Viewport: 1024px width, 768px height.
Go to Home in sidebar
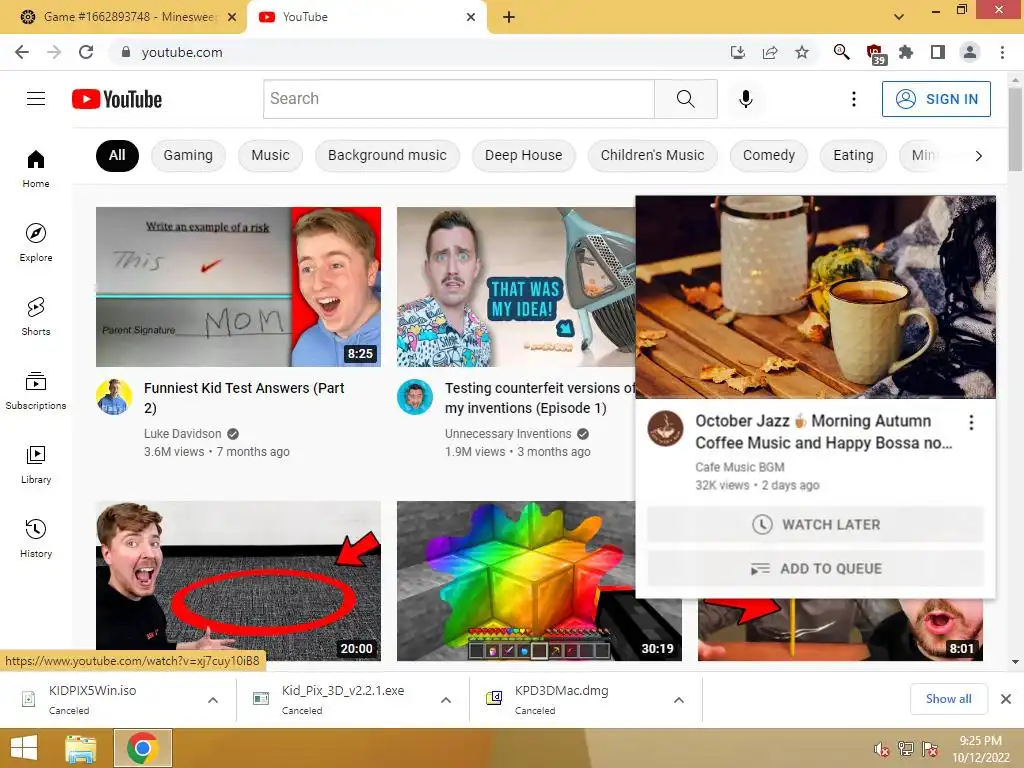click(36, 168)
